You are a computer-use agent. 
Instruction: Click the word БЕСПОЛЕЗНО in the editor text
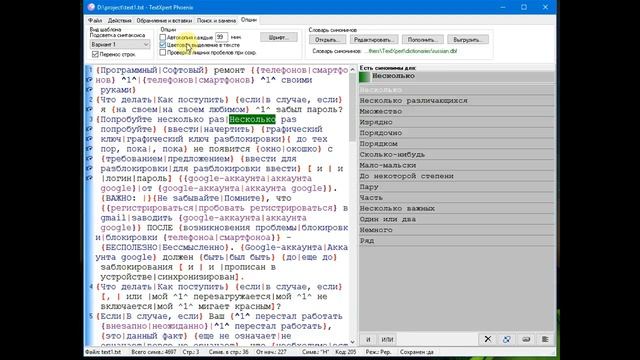(131, 247)
